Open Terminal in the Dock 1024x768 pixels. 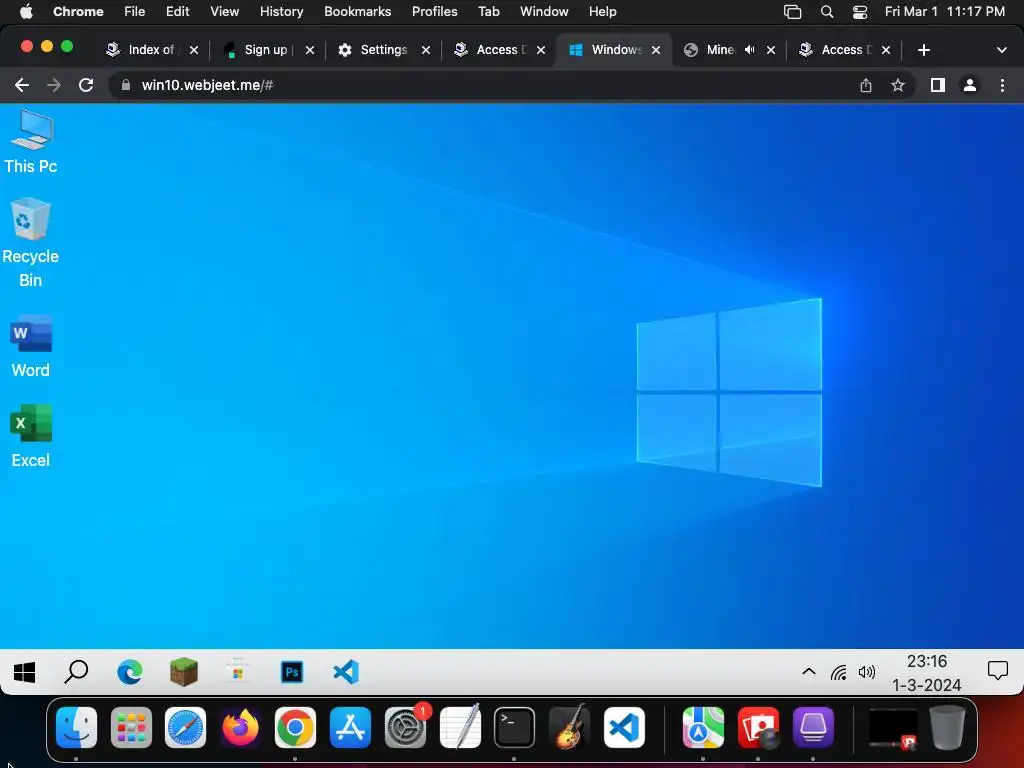pyautogui.click(x=515, y=727)
